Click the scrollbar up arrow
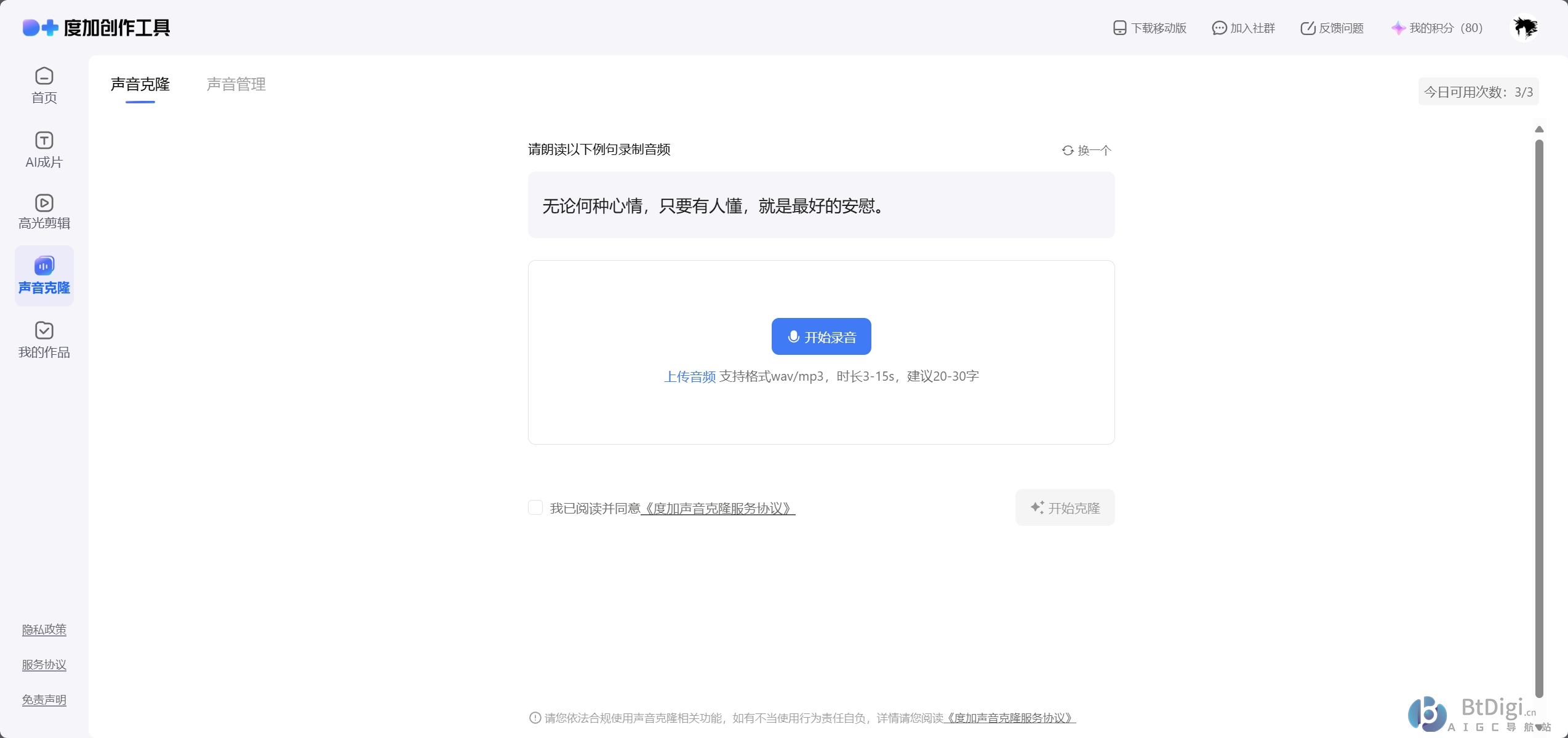 1539,129
